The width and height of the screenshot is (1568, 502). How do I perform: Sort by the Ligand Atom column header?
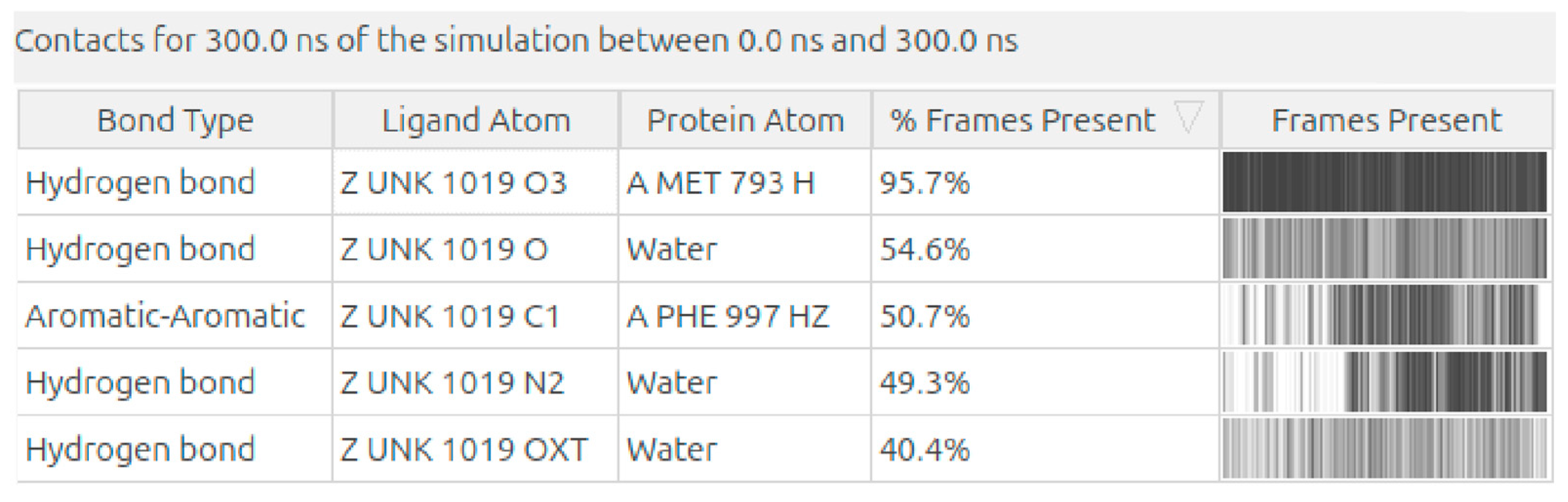click(x=476, y=120)
